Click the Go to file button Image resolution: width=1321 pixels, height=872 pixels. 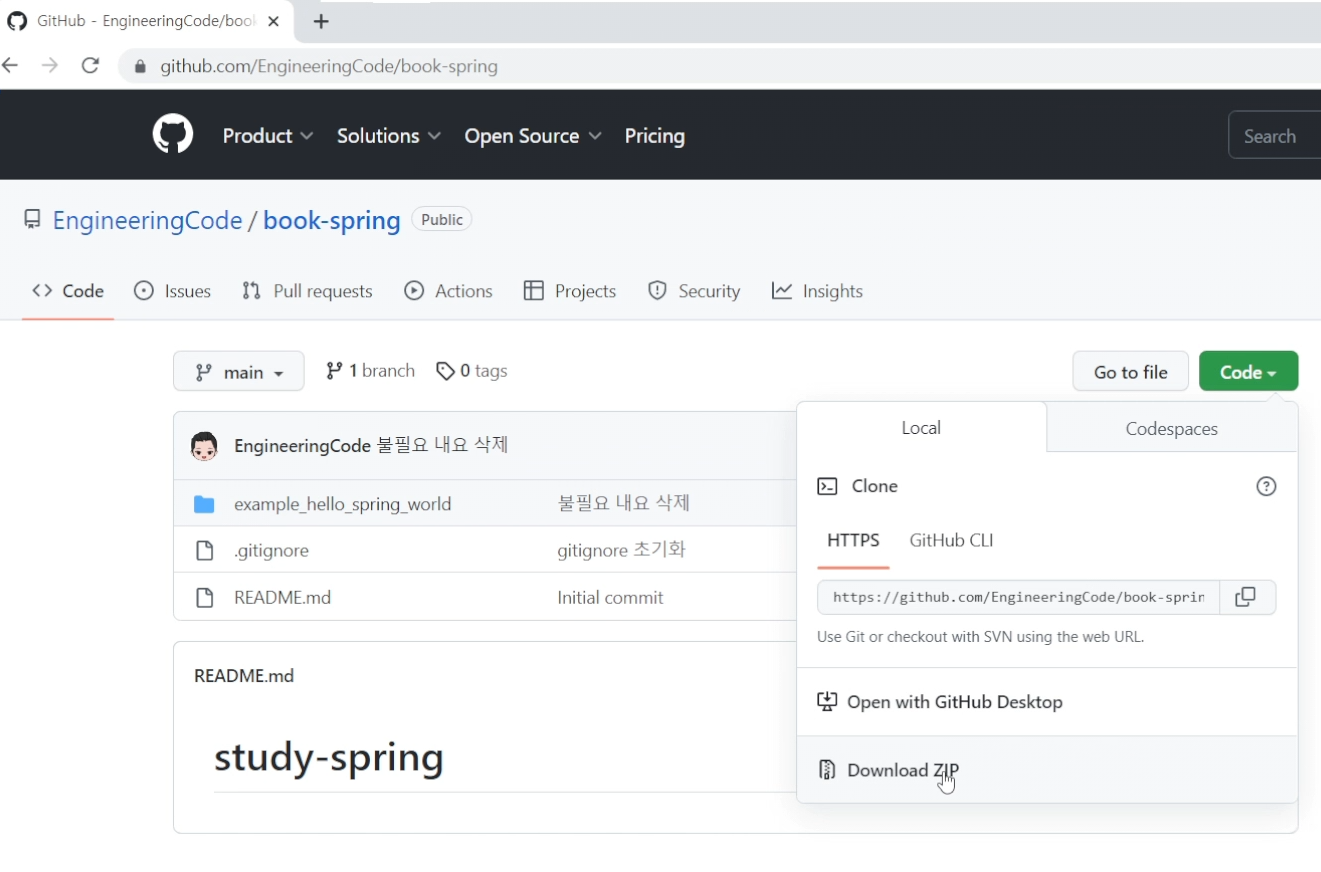point(1131,372)
